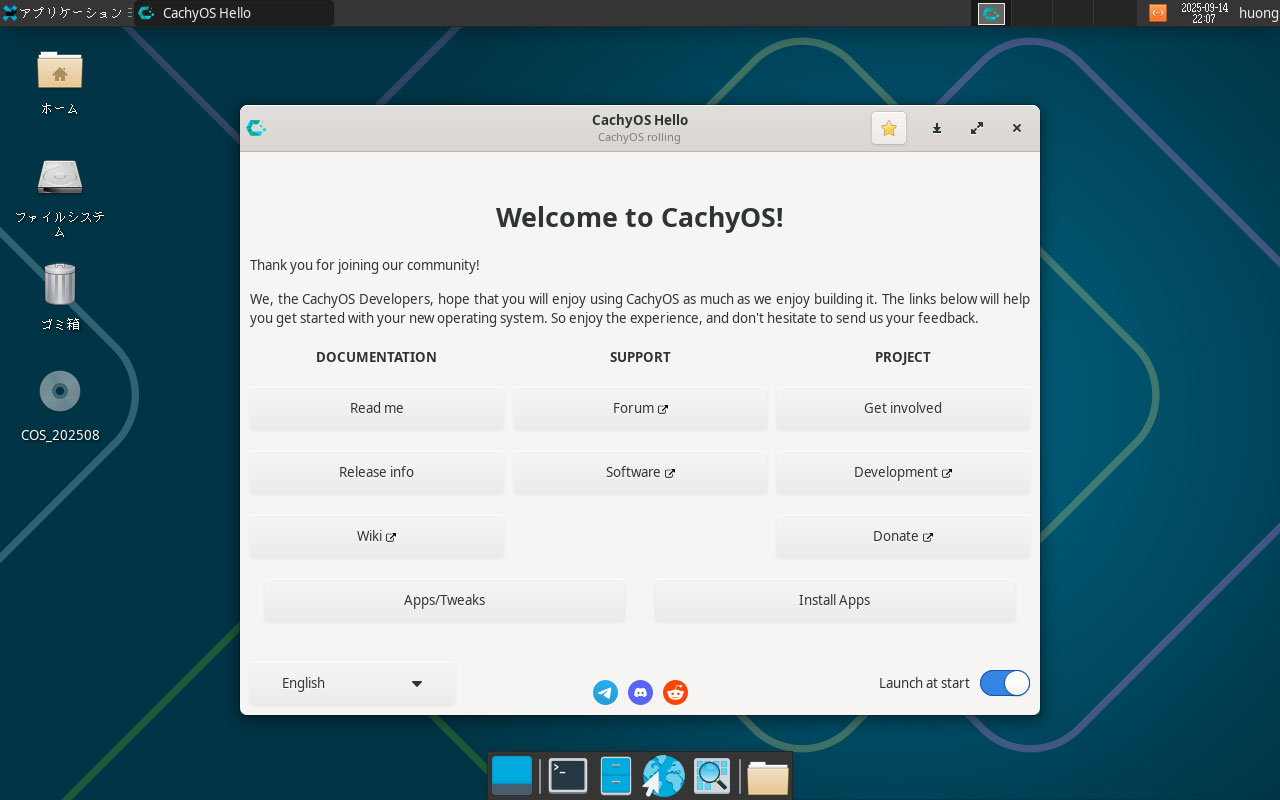Launch the web browser globe icon in dock
Screen dimensions: 1280x800
tap(663, 776)
